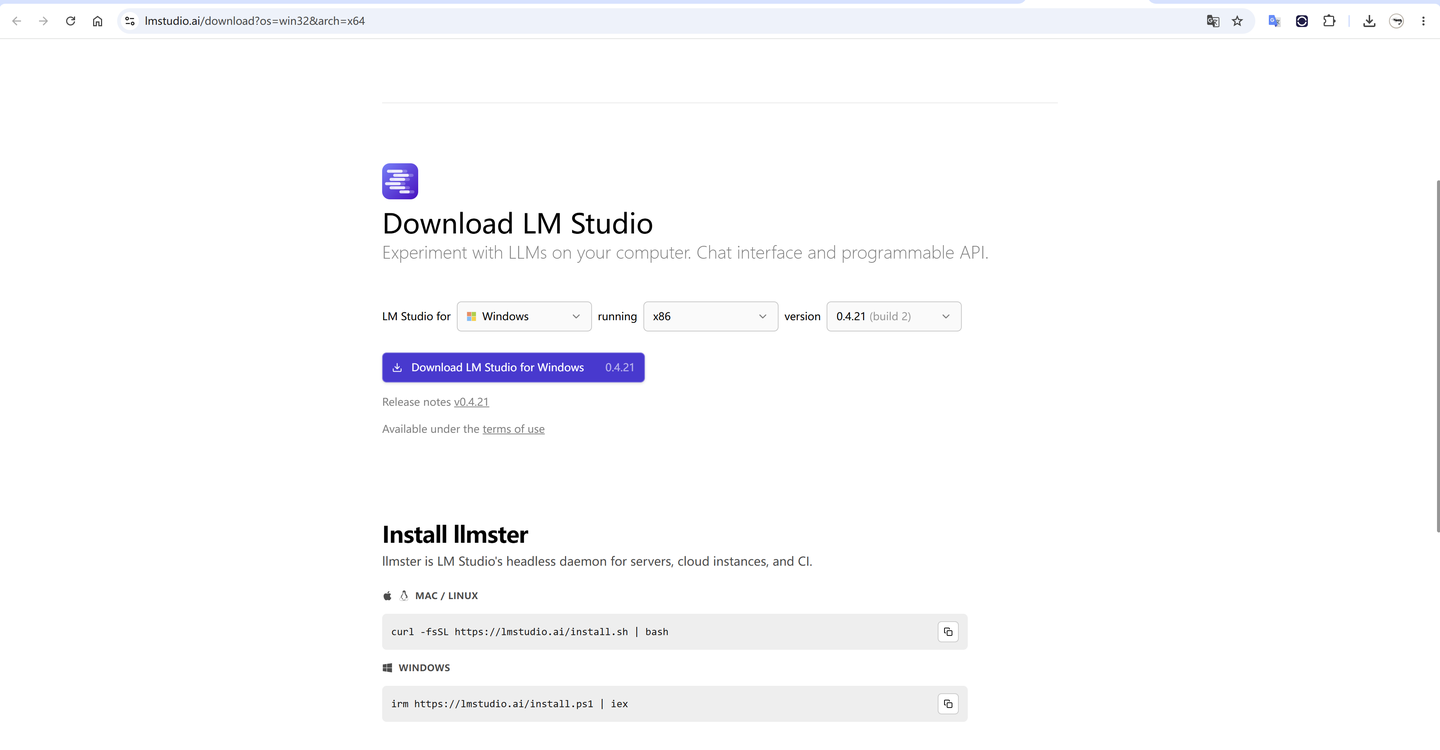The image size is (1440, 750).
Task: Click the "running" label
Action: click(617, 316)
